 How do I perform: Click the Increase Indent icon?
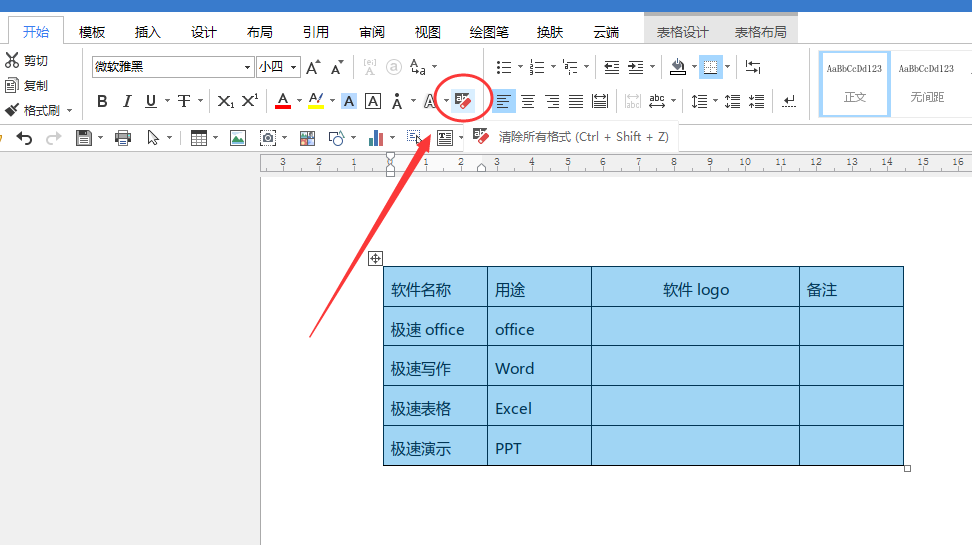pos(636,67)
